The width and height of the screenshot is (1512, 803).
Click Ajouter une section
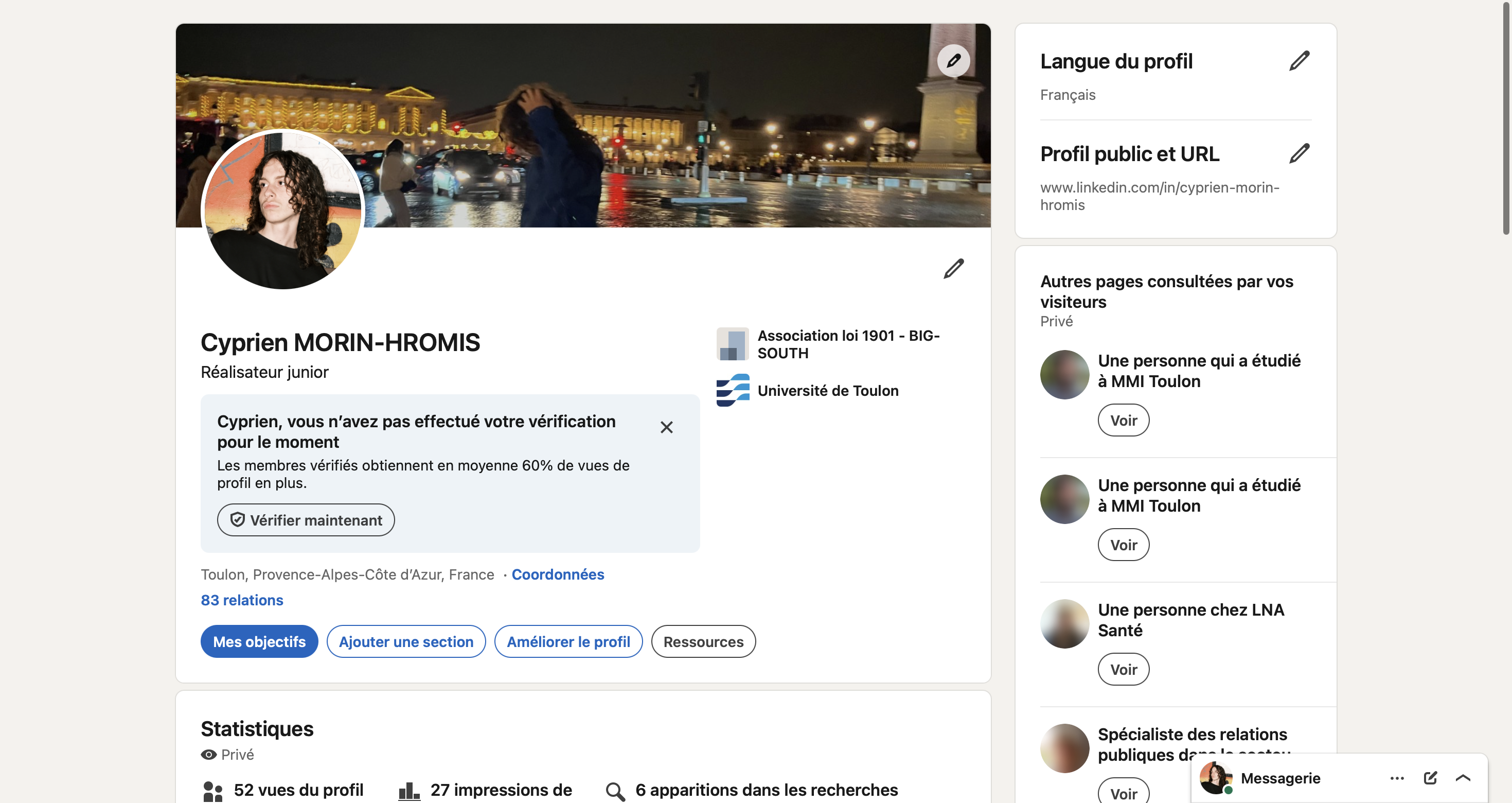(x=406, y=641)
